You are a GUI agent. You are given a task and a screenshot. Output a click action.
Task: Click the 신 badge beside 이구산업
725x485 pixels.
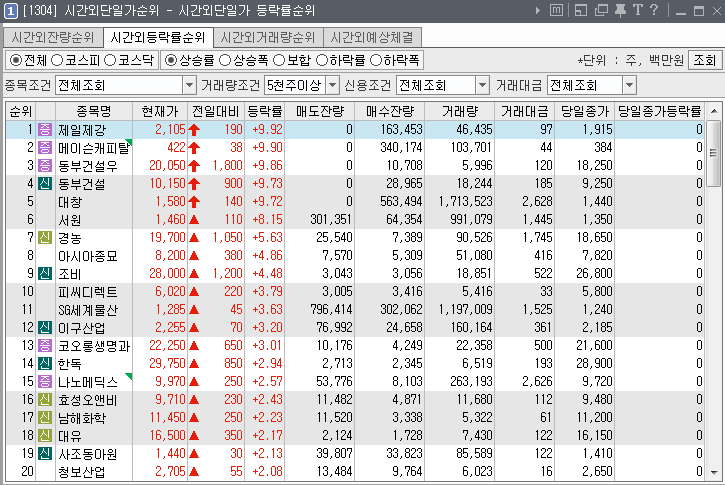pos(44,328)
